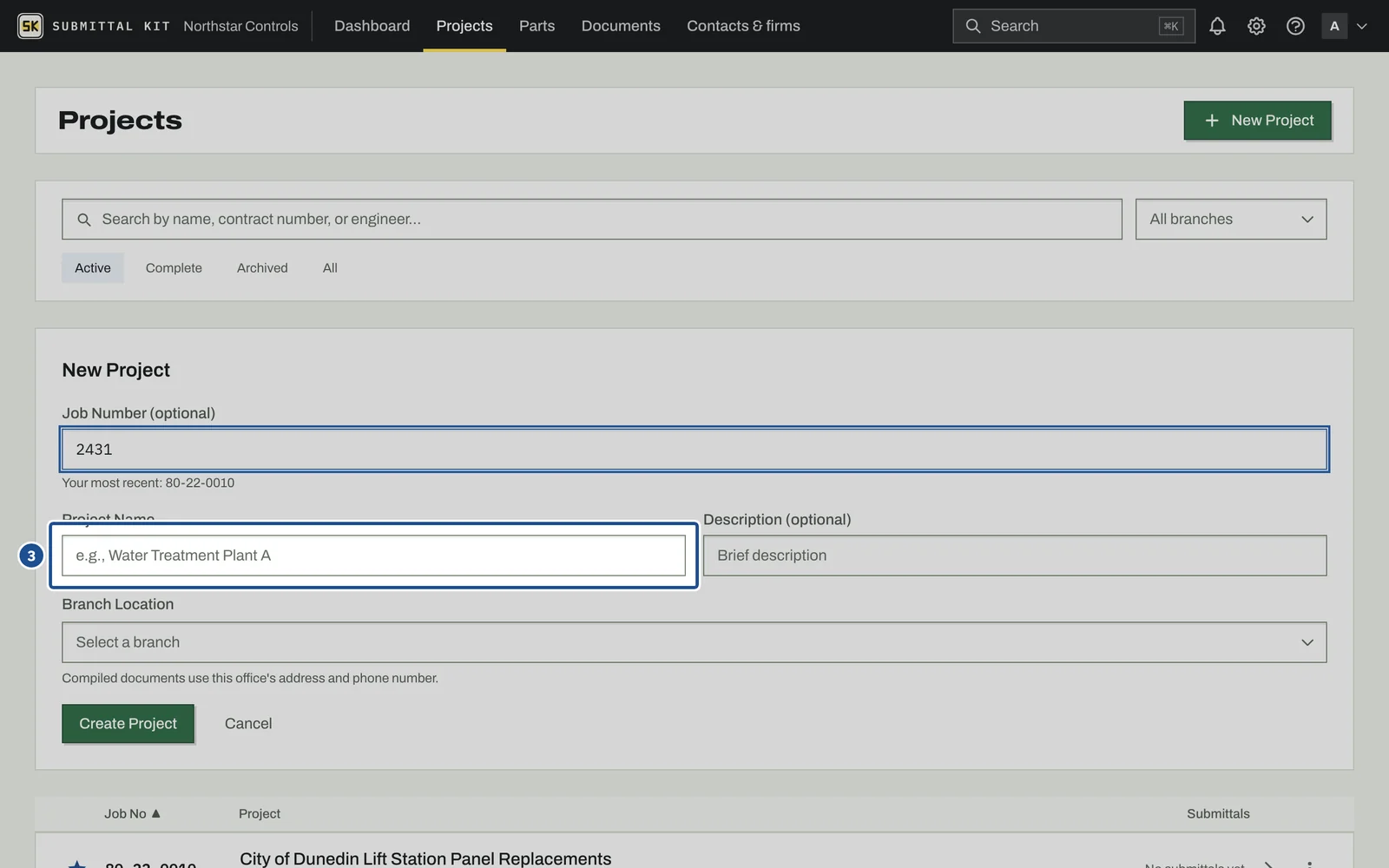
Task: Click the user avatar labeled A
Action: tap(1334, 26)
